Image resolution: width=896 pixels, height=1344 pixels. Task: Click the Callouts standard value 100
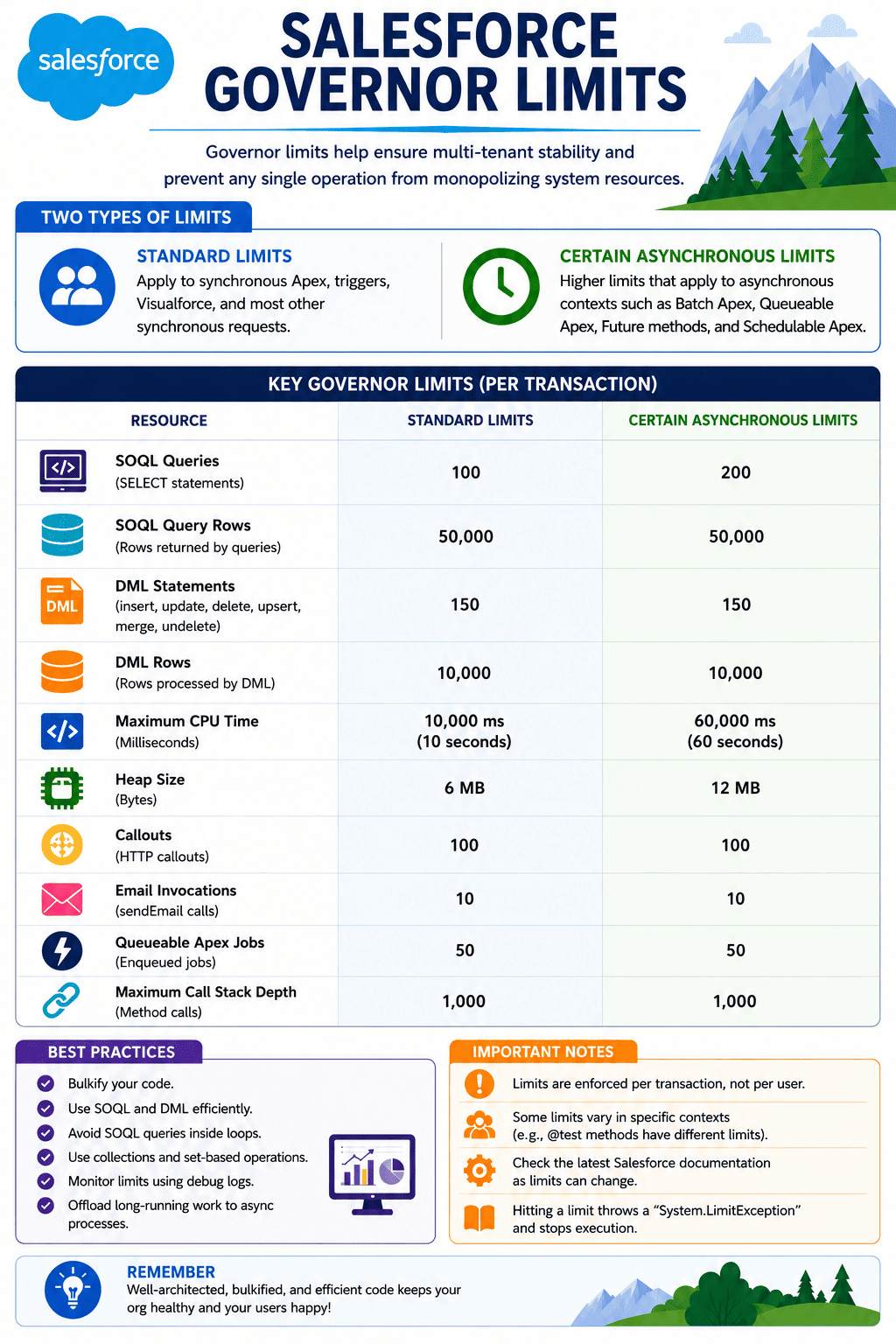[x=465, y=845]
